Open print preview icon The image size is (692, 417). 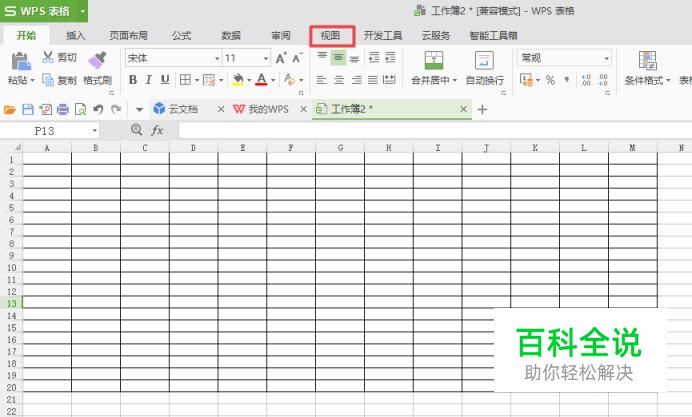pos(80,109)
